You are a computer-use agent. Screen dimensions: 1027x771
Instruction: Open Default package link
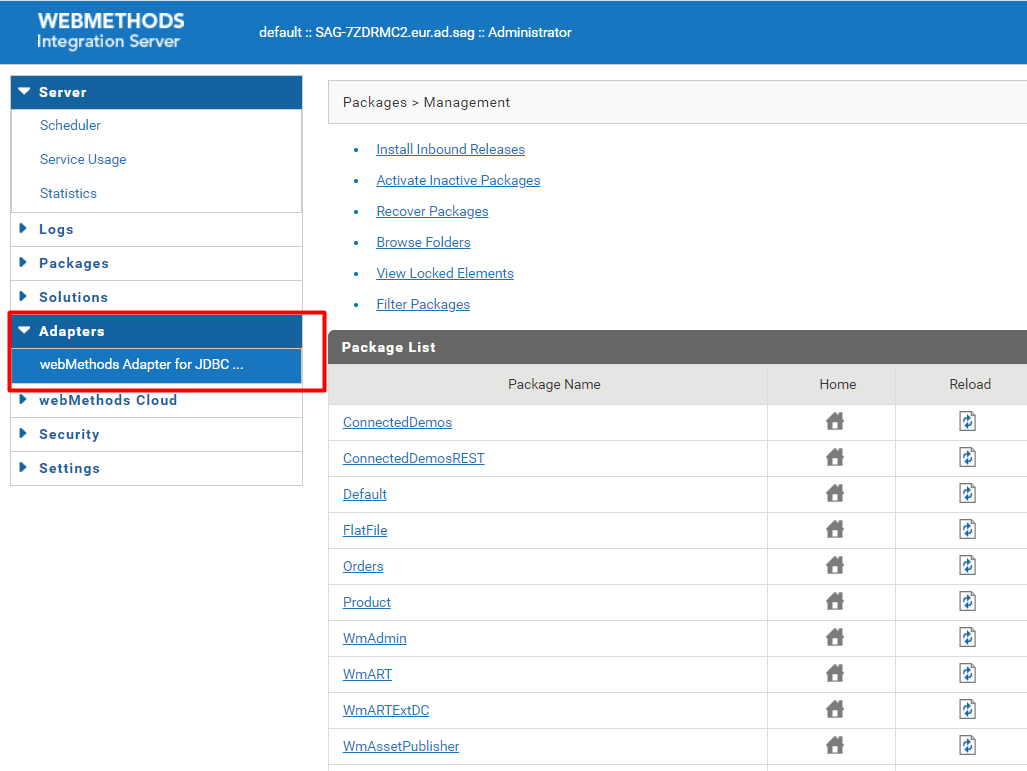click(x=364, y=495)
